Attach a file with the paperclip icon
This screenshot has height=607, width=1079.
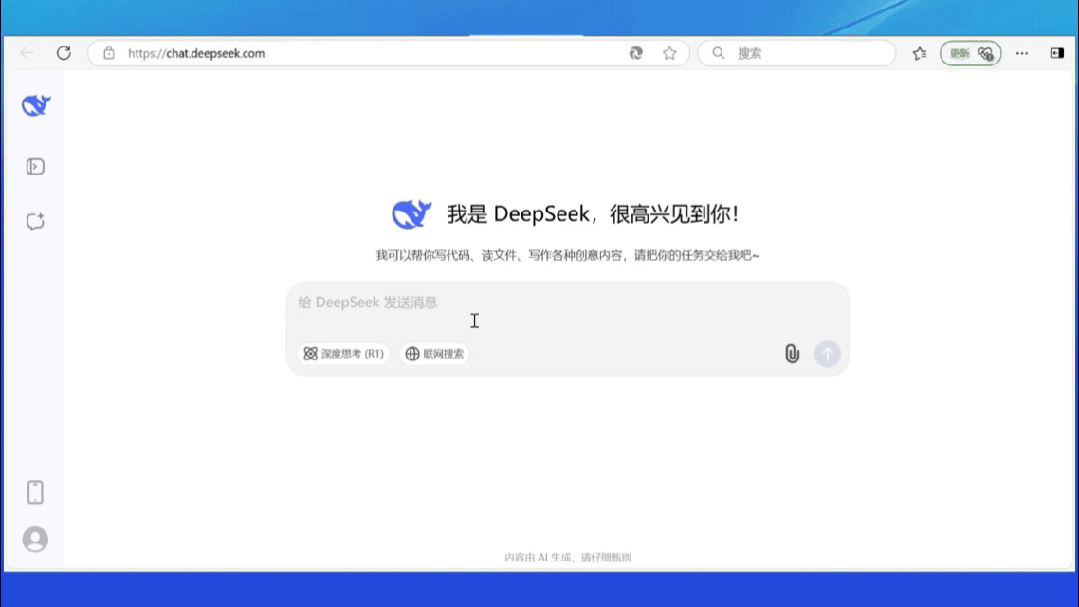coord(792,354)
